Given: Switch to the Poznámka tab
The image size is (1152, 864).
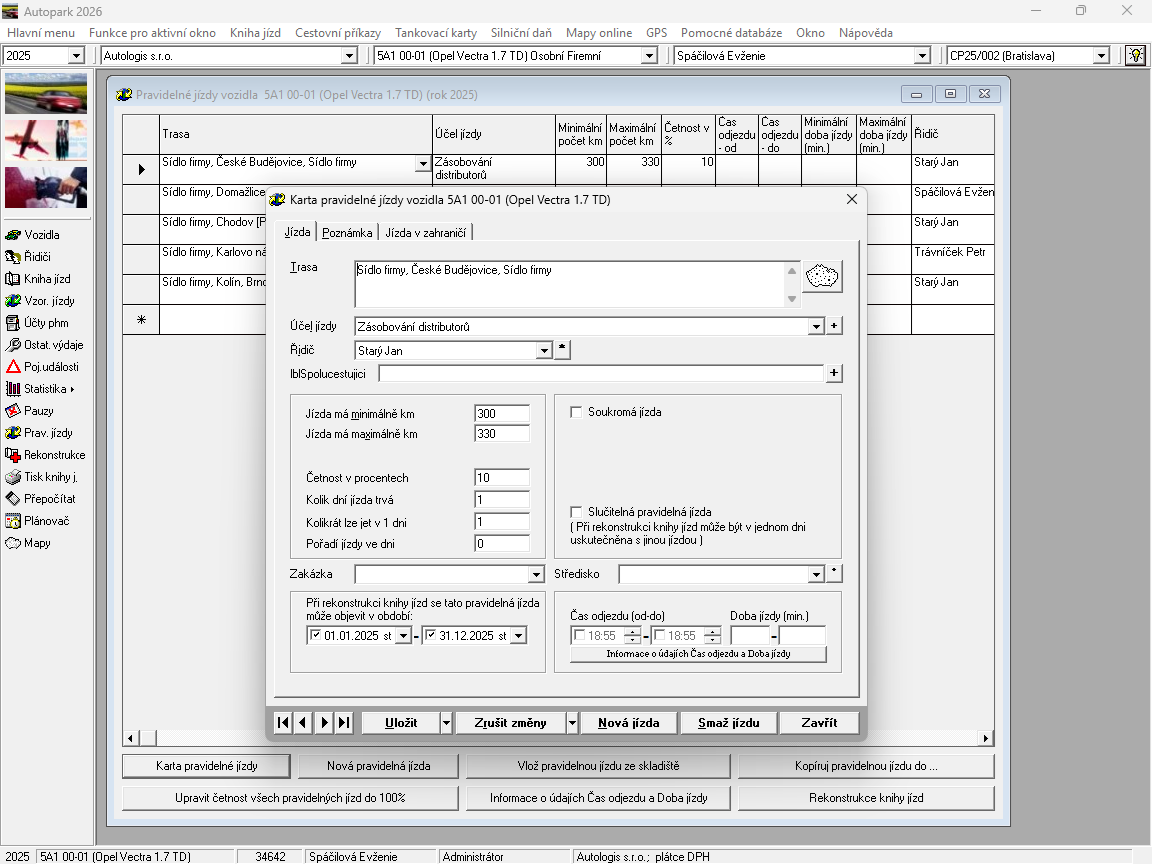Looking at the screenshot, I should [347, 232].
